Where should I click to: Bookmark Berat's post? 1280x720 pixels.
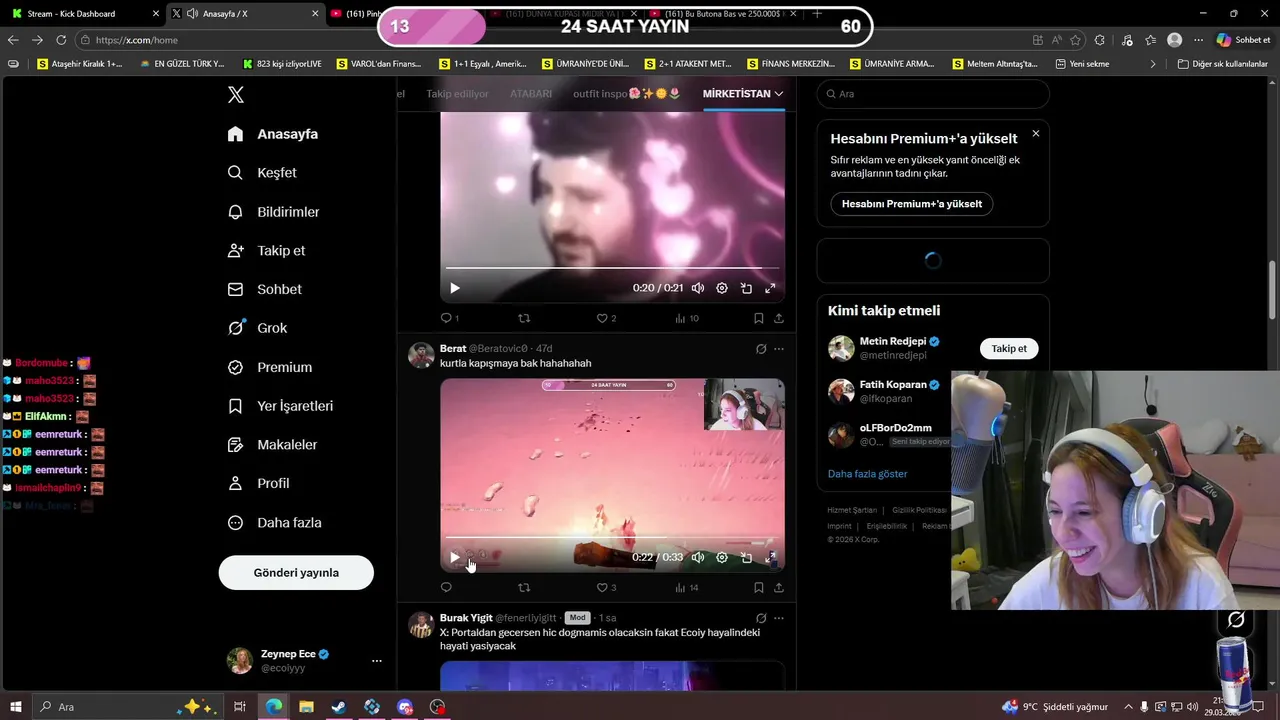pos(758,587)
